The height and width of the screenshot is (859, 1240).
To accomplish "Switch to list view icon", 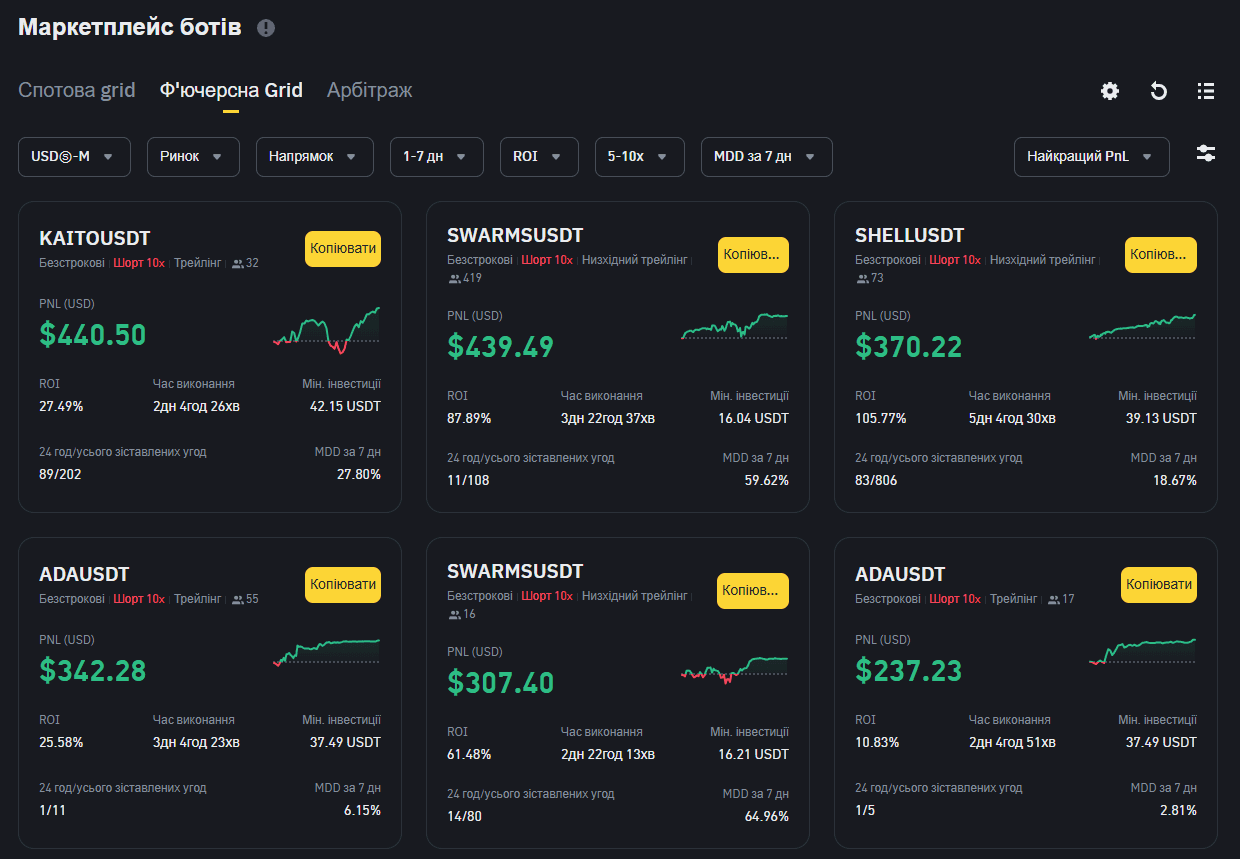I will pos(1206,91).
